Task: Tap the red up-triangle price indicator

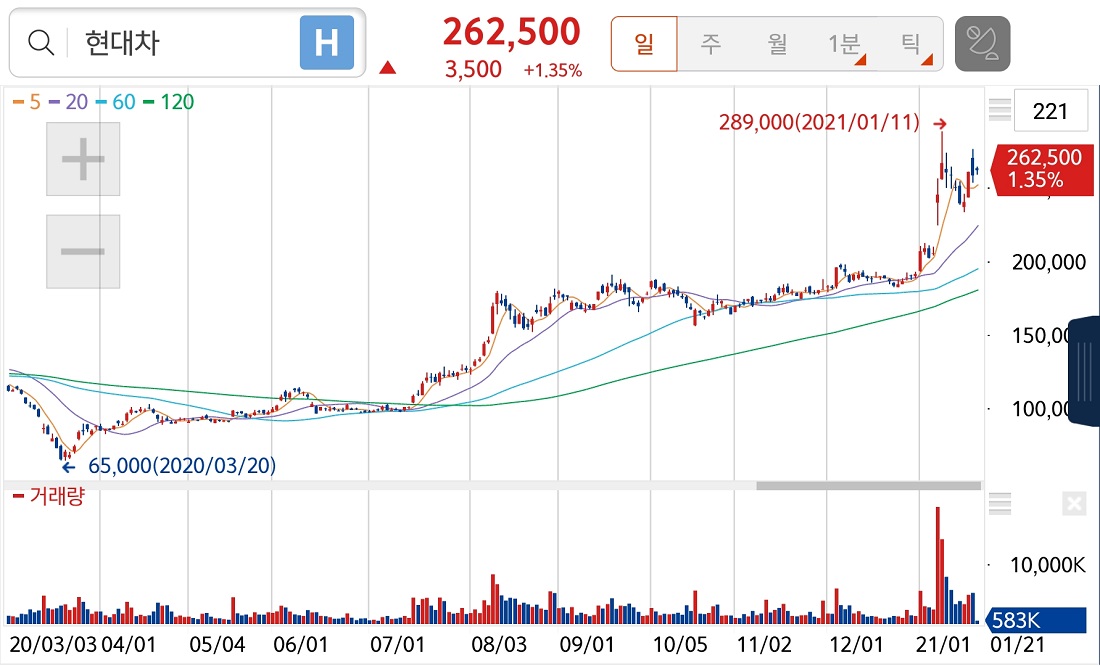Action: 388,68
